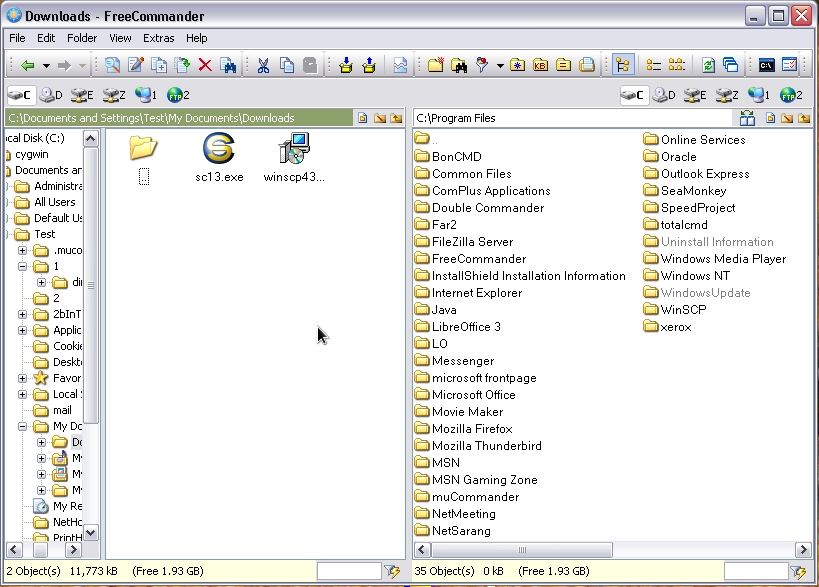
Task: Select FTP connection 2 in left drive bar
Action: click(178, 95)
